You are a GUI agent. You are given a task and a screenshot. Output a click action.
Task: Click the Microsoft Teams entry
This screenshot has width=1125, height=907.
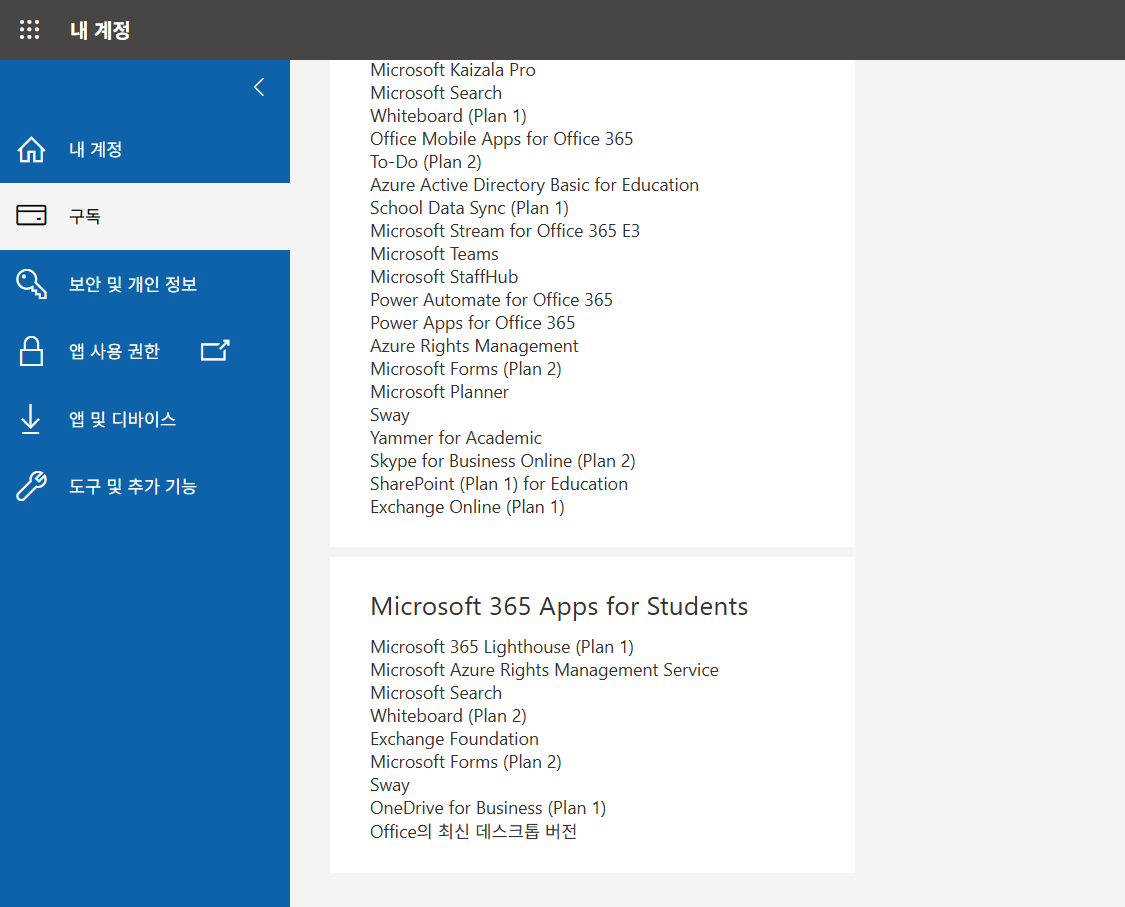click(434, 253)
